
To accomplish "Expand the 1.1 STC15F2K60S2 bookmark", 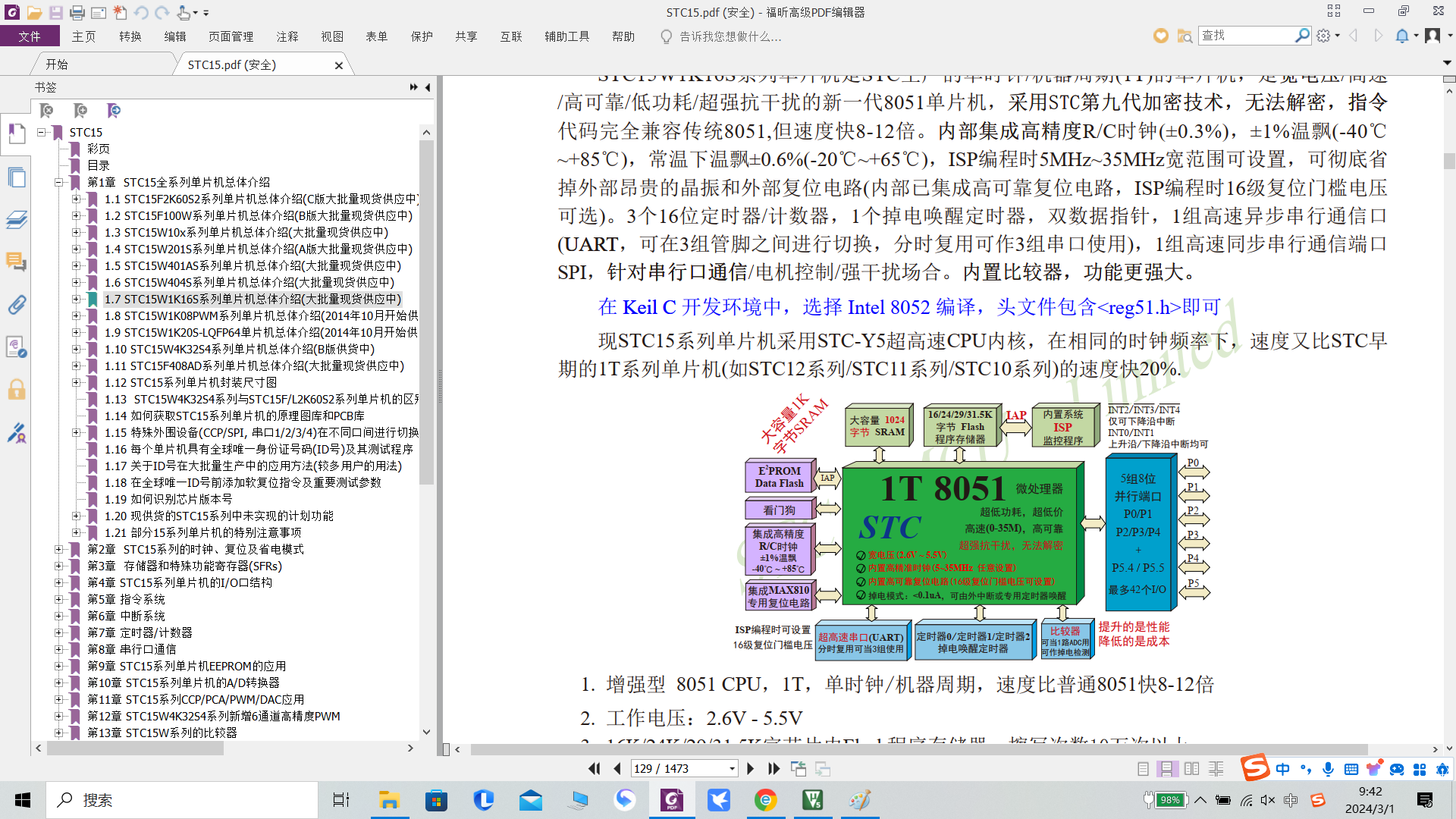I will tap(76, 199).
